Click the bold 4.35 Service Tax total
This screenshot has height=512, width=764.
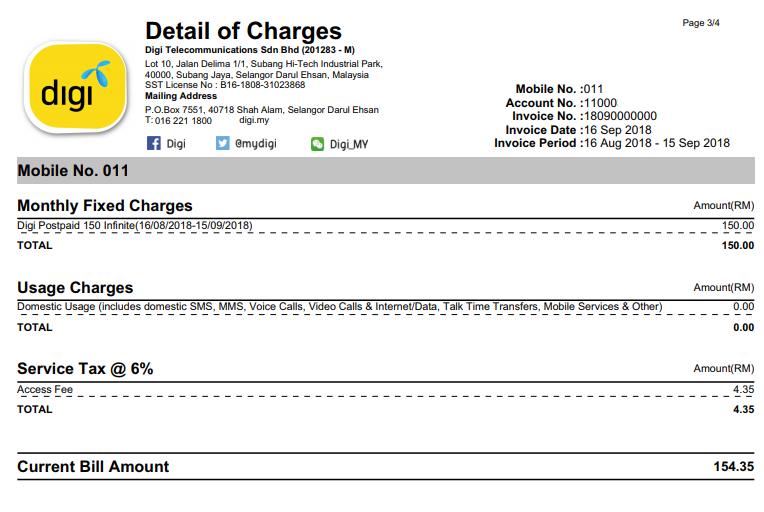pos(744,410)
